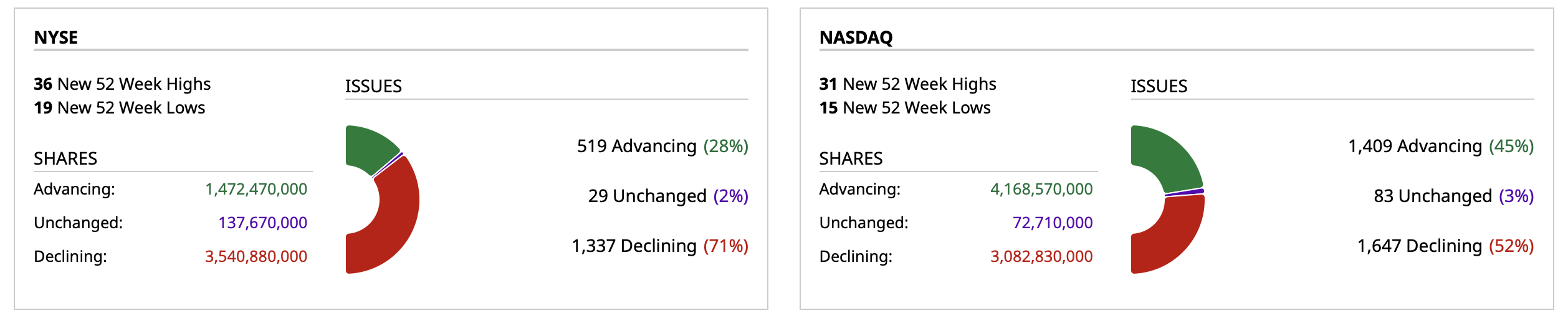Click NYSE's 19 New 52 Week Lows
The height and width of the screenshot is (333, 1568).
click(119, 108)
